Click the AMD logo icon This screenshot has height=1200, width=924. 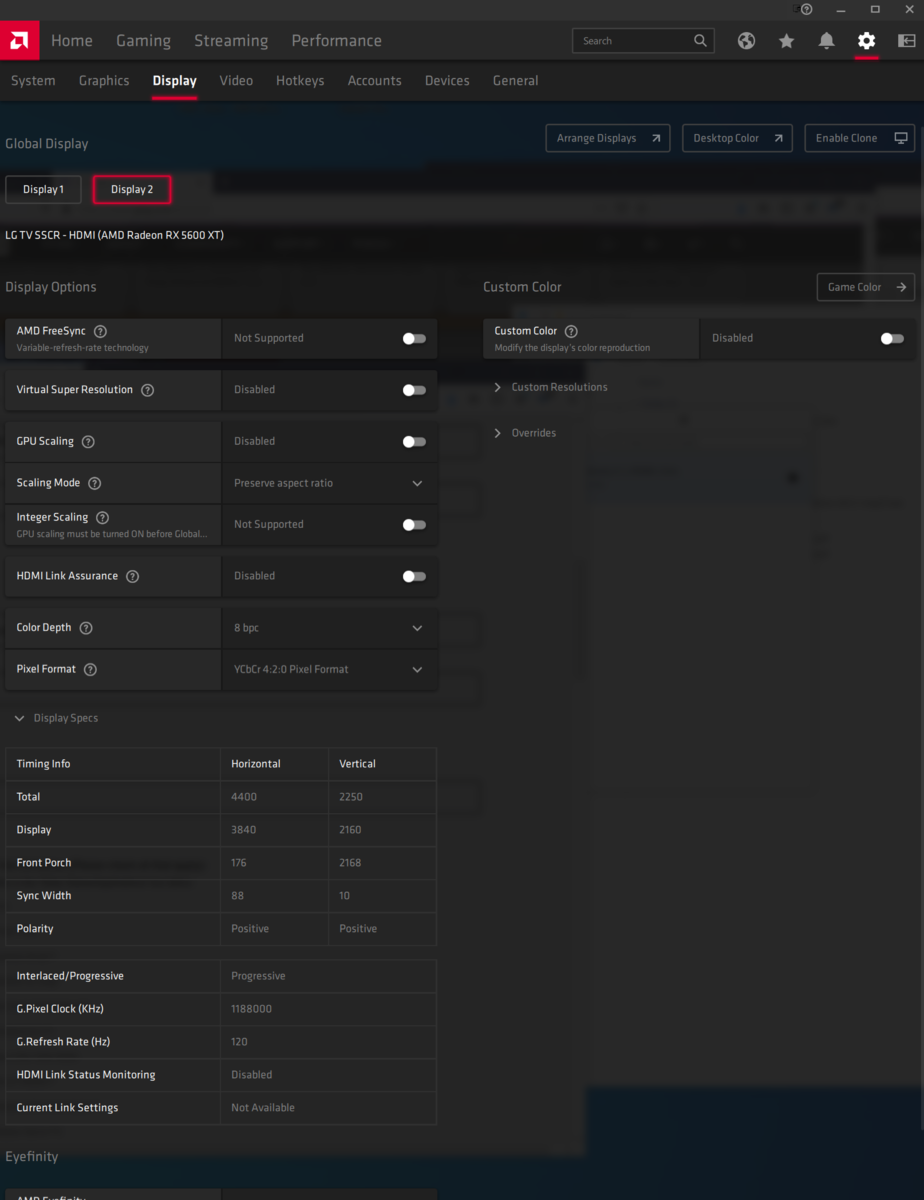click(x=19, y=40)
